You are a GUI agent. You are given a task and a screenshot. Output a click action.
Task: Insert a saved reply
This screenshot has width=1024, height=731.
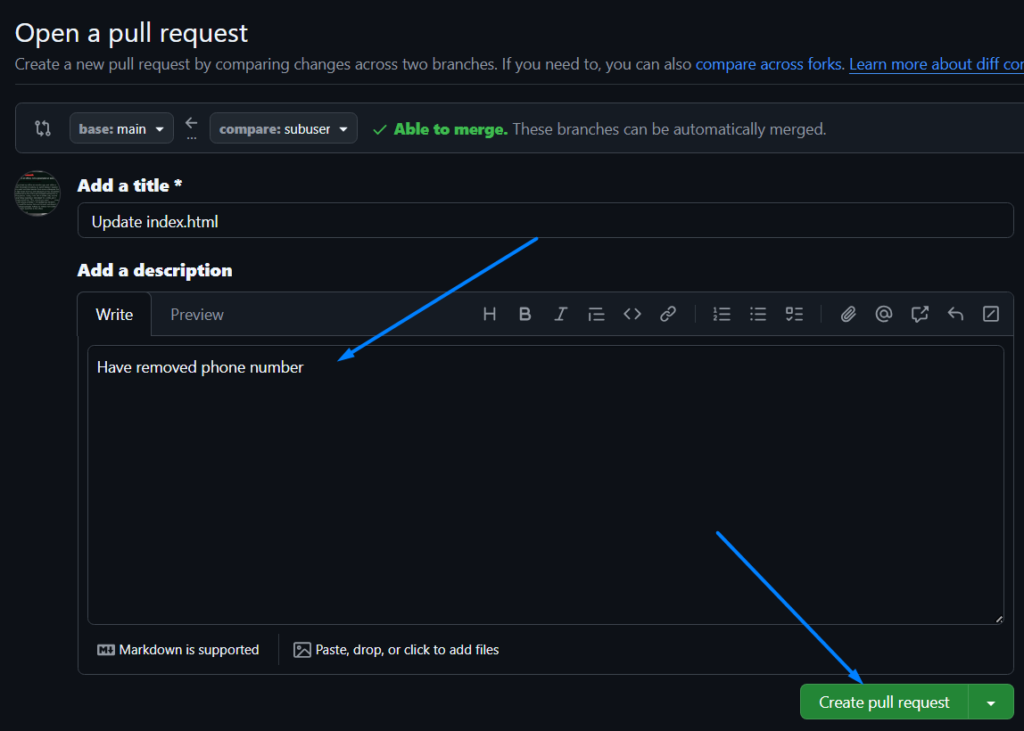pos(955,314)
